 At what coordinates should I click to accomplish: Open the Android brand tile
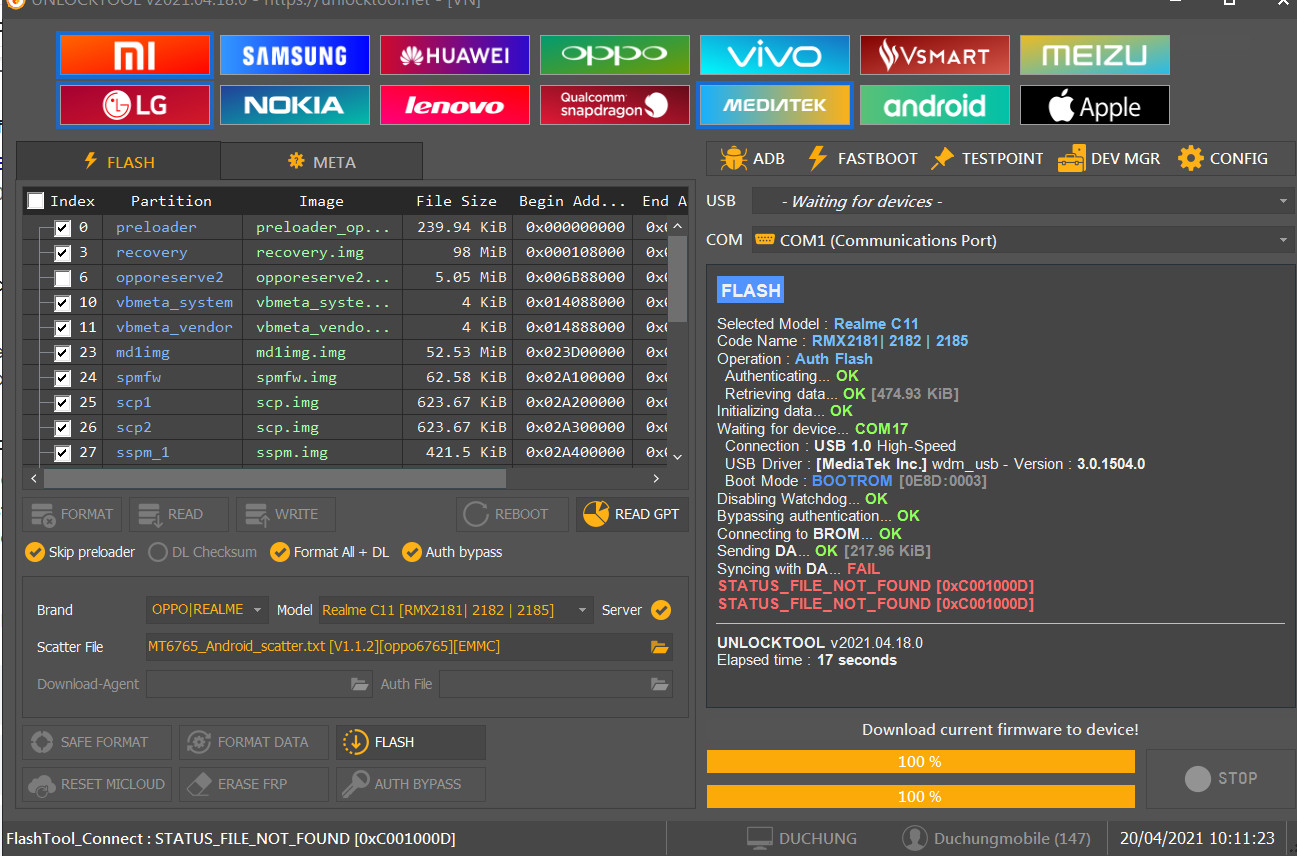pos(935,105)
